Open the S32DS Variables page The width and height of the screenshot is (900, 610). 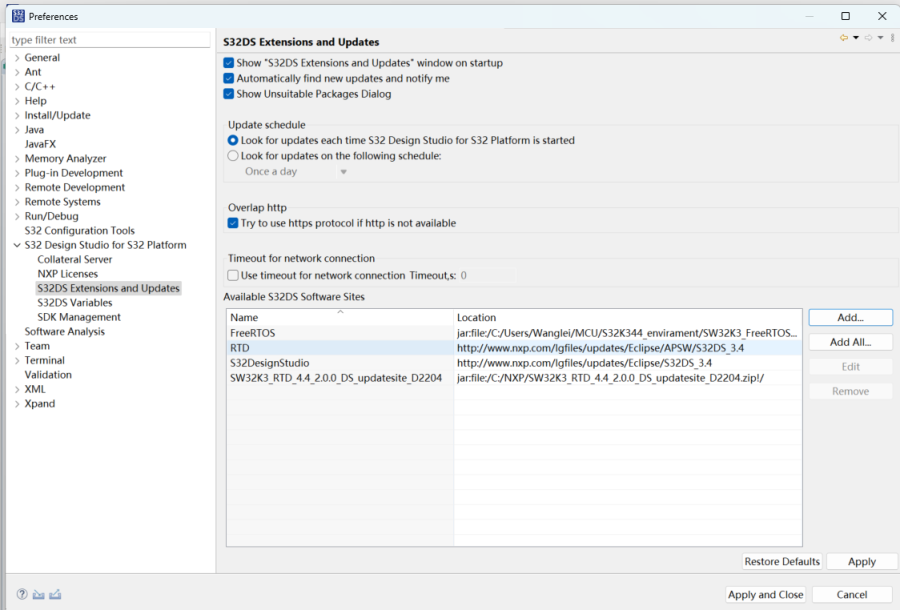pyautogui.click(x=75, y=302)
